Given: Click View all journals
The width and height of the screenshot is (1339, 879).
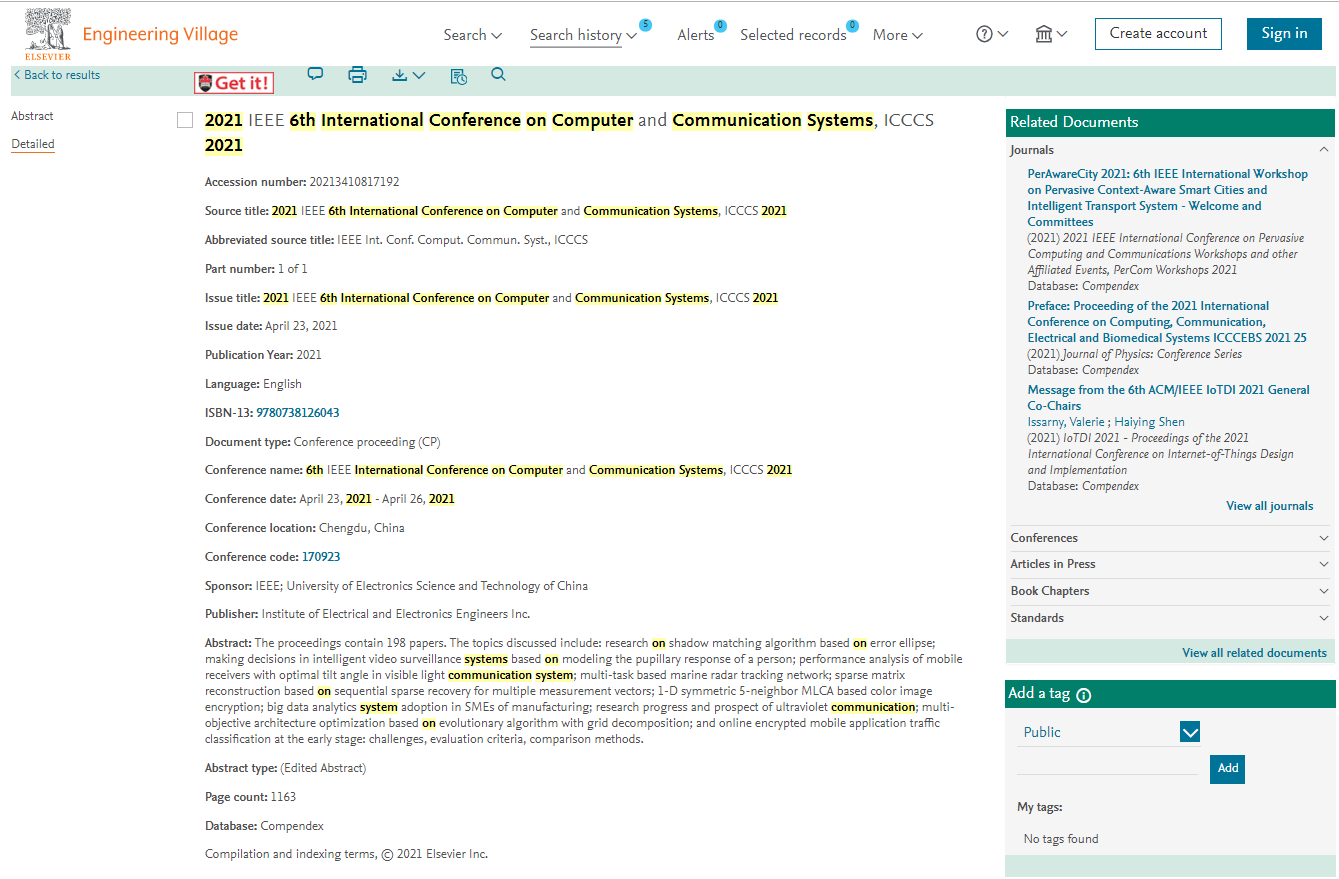Looking at the screenshot, I should pyautogui.click(x=1269, y=506).
